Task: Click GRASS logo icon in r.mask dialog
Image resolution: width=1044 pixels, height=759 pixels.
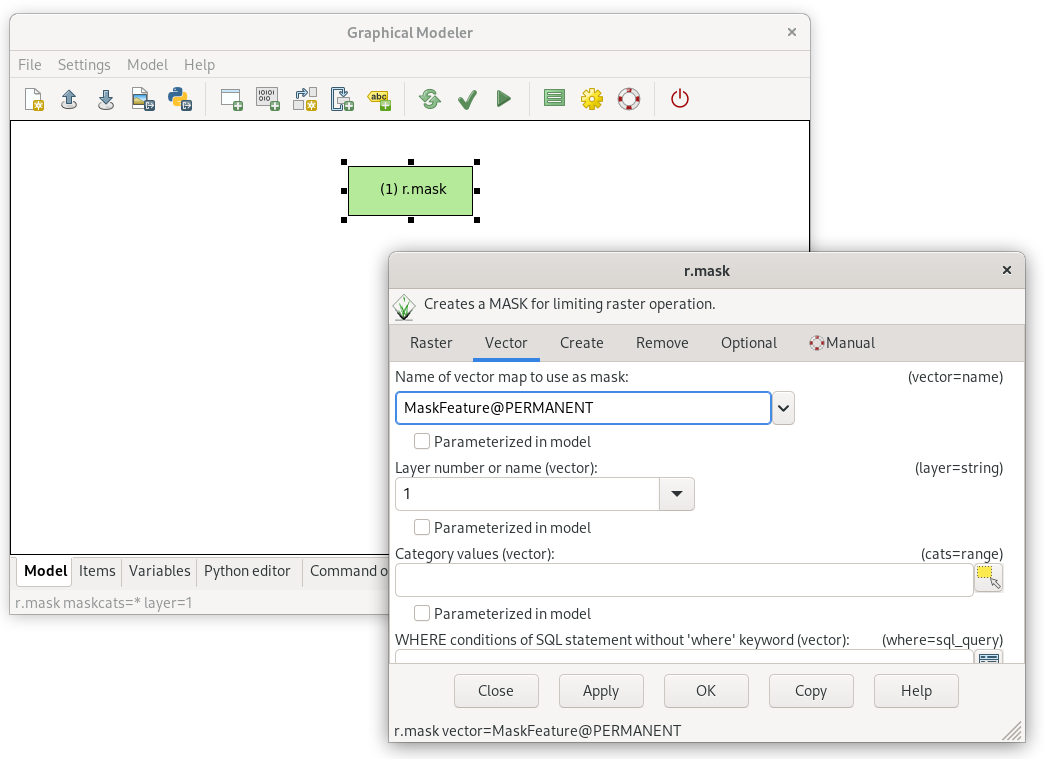Action: (404, 307)
